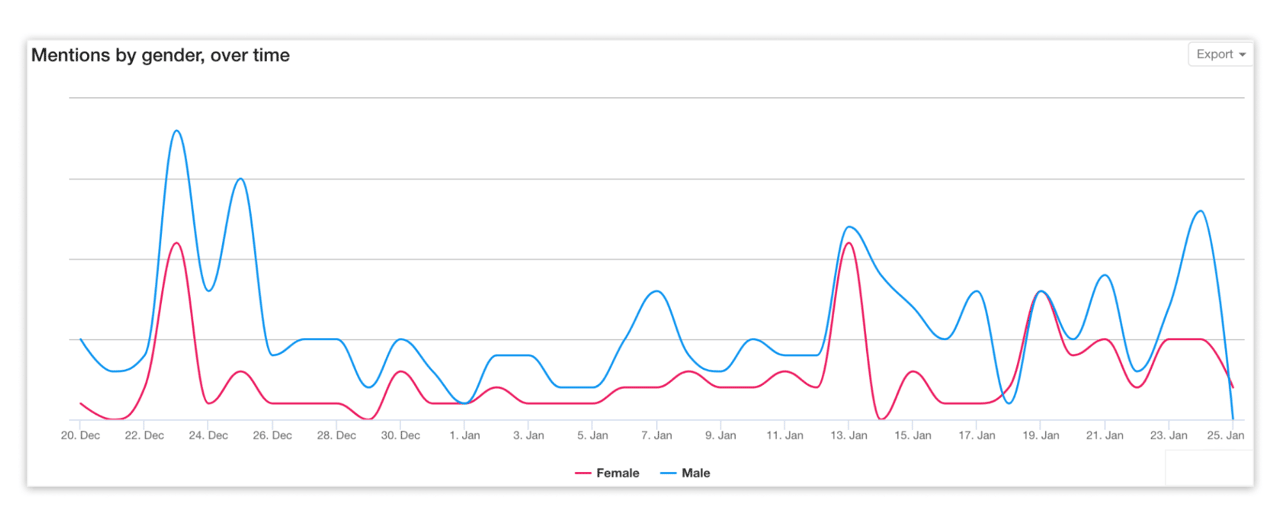Select the '19. Jan' axis date label
This screenshot has height=527, width=1280.
[1040, 436]
